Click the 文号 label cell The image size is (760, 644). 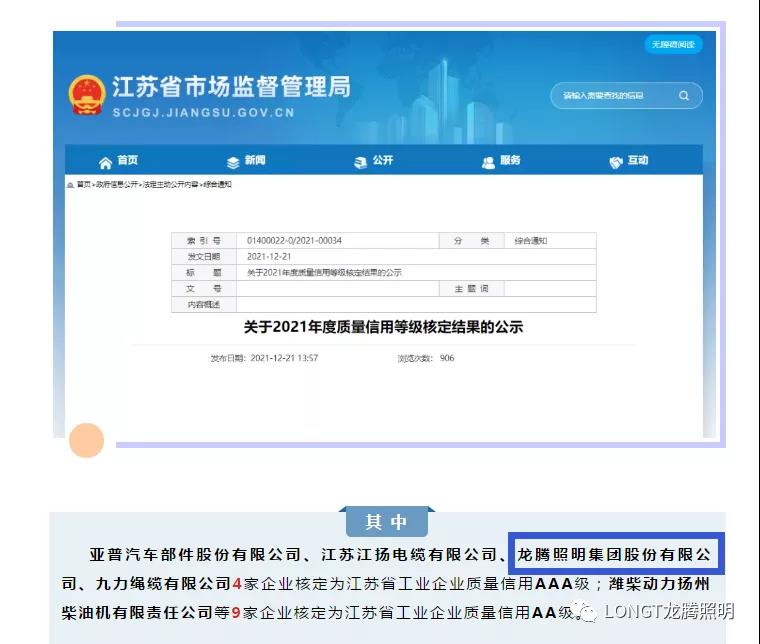(204, 289)
